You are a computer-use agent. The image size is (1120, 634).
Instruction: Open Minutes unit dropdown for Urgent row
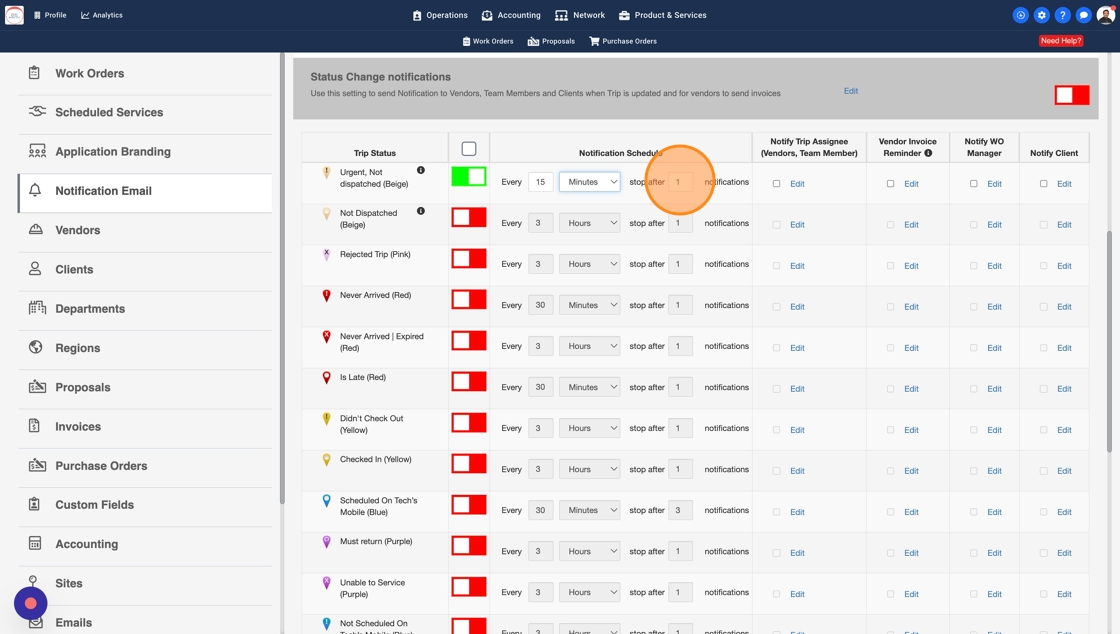[590, 182]
